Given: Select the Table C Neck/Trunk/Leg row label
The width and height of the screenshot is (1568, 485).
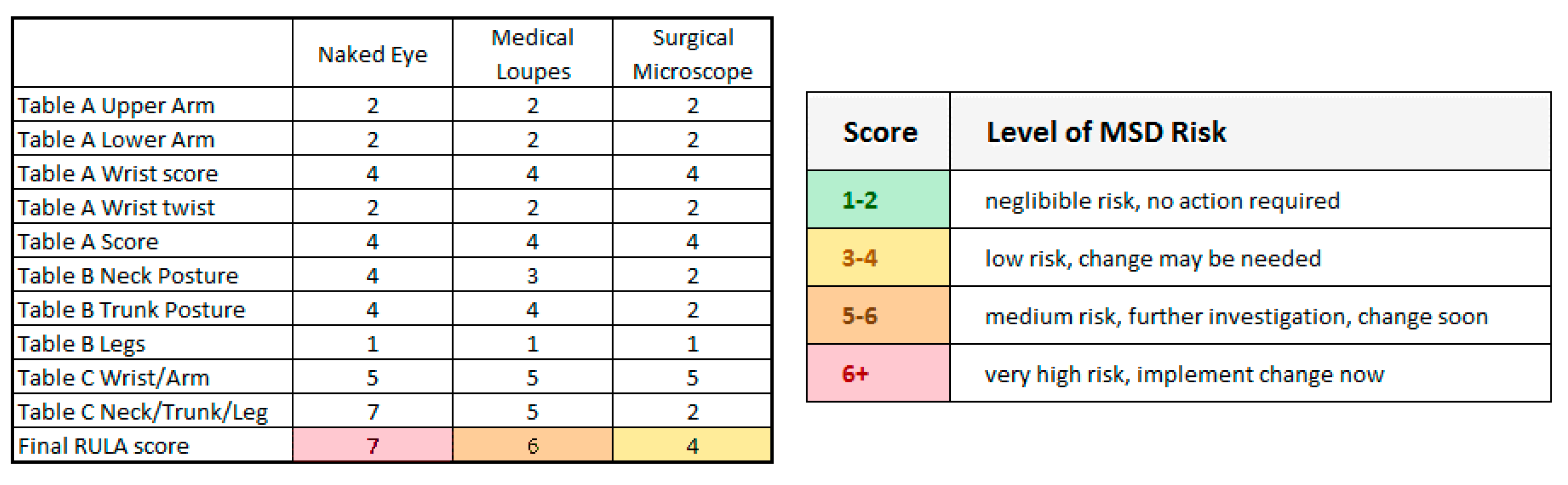Looking at the screenshot, I should (x=143, y=412).
